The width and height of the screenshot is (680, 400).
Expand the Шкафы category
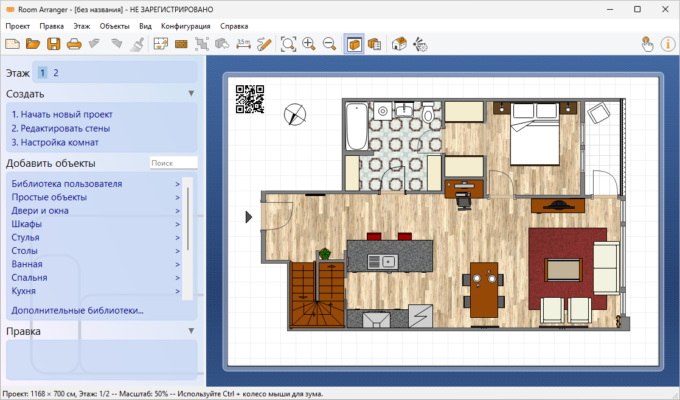[x=95, y=224]
